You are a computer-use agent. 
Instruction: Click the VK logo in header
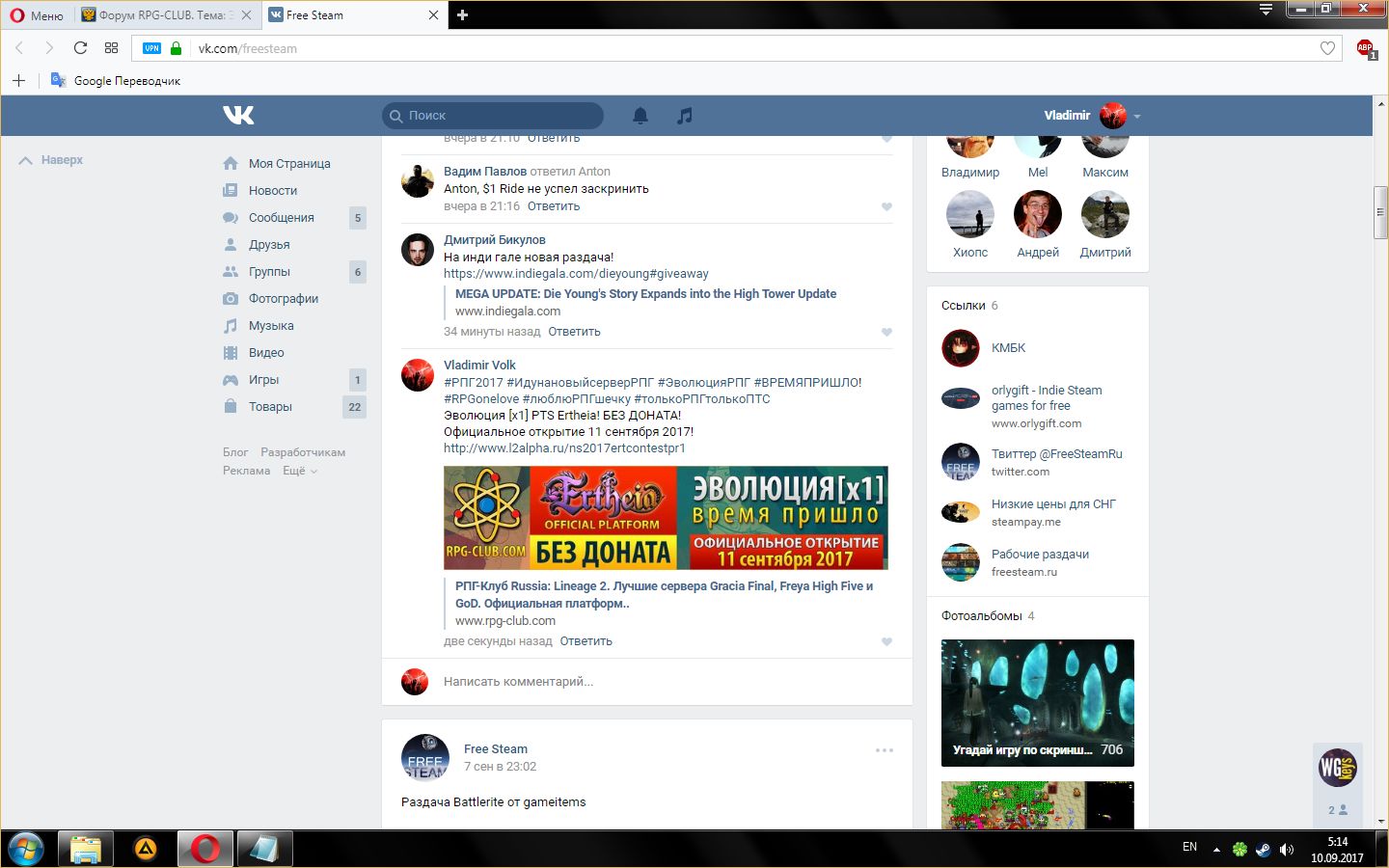pos(238,115)
